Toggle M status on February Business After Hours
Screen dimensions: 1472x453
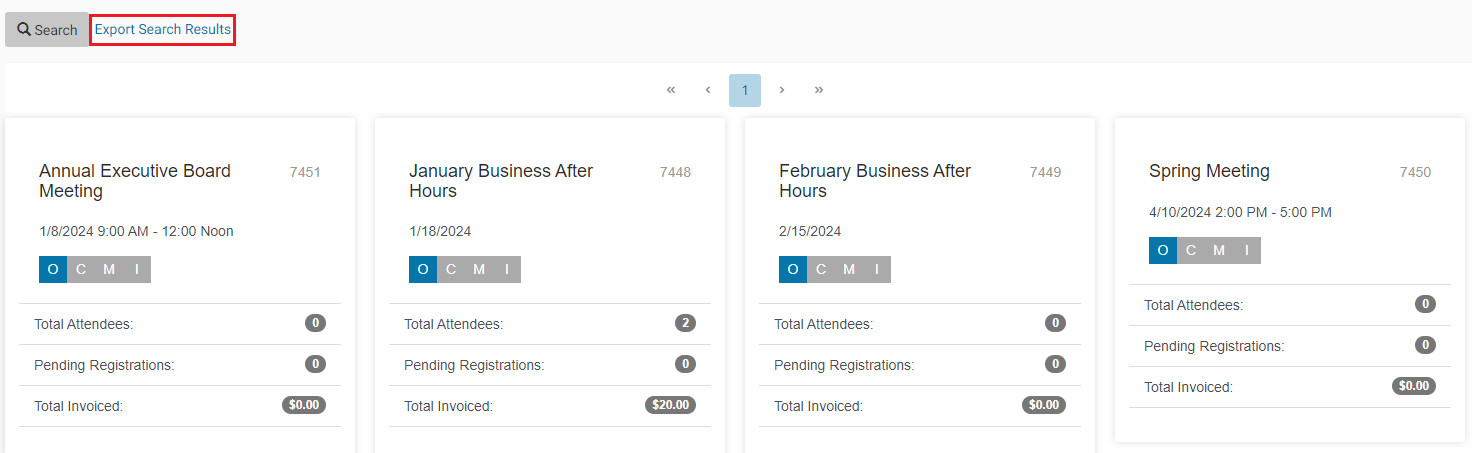click(x=849, y=270)
